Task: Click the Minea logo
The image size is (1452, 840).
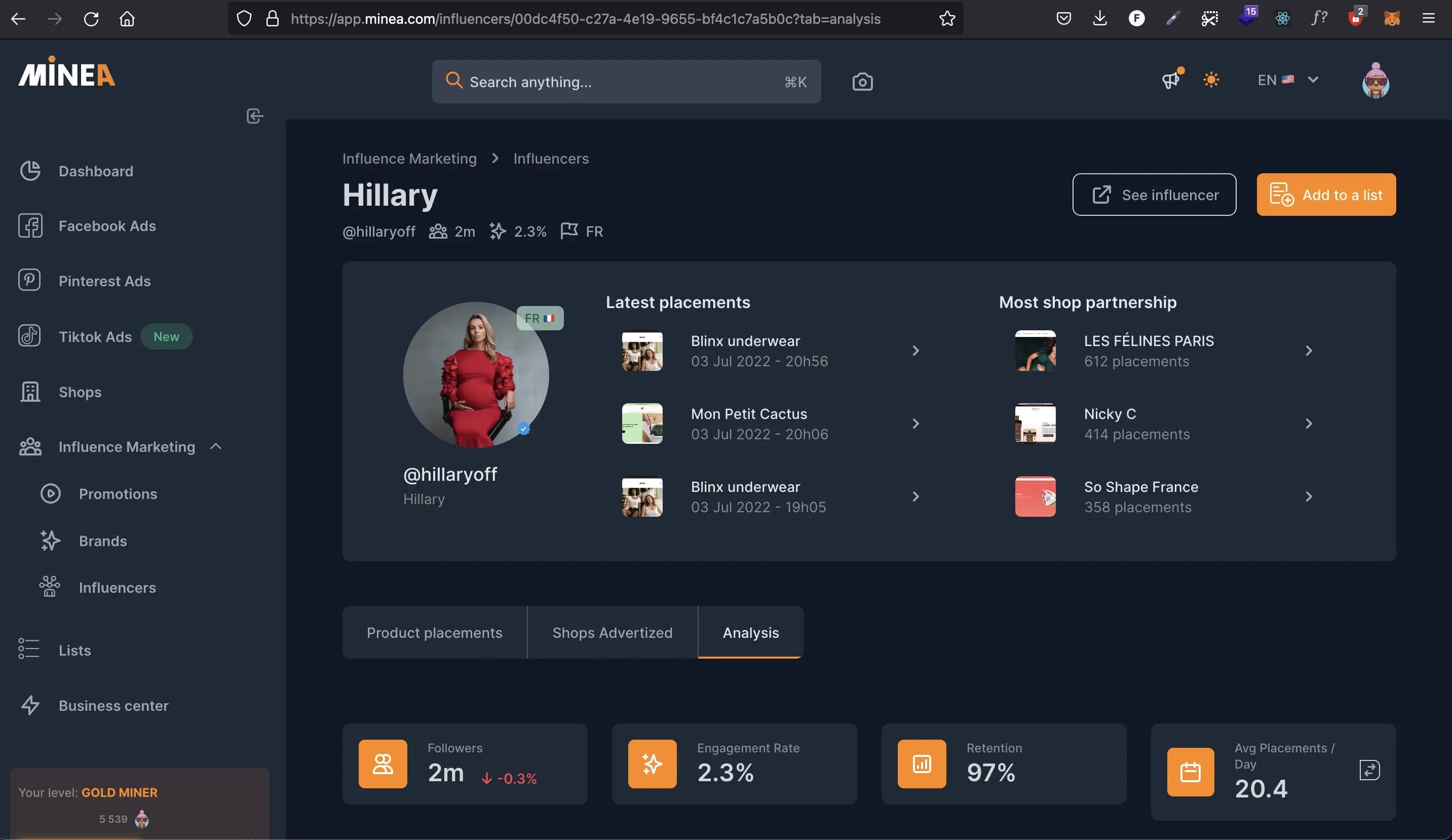Action: [x=67, y=71]
